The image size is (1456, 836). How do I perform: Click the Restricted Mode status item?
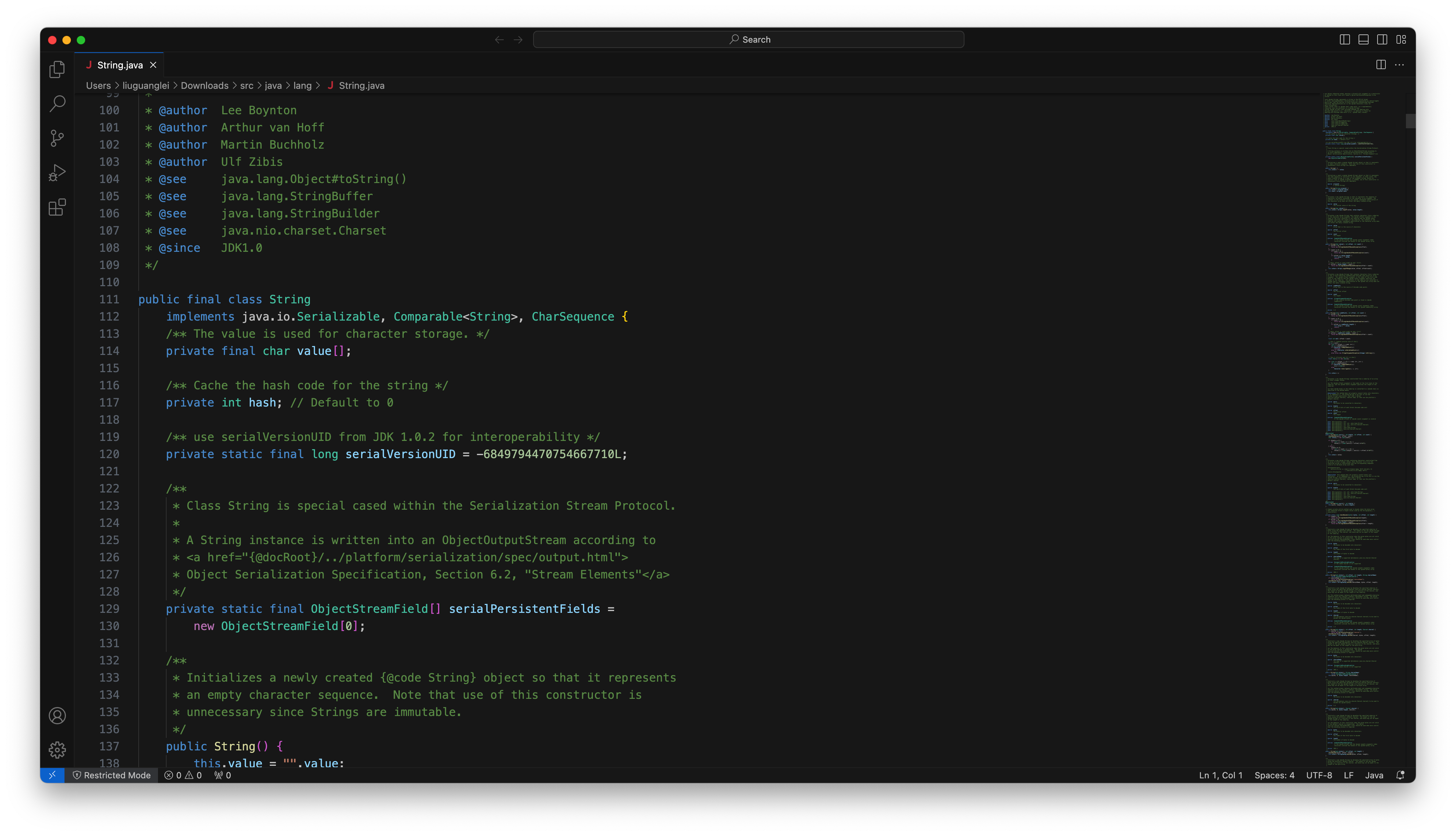tap(111, 775)
